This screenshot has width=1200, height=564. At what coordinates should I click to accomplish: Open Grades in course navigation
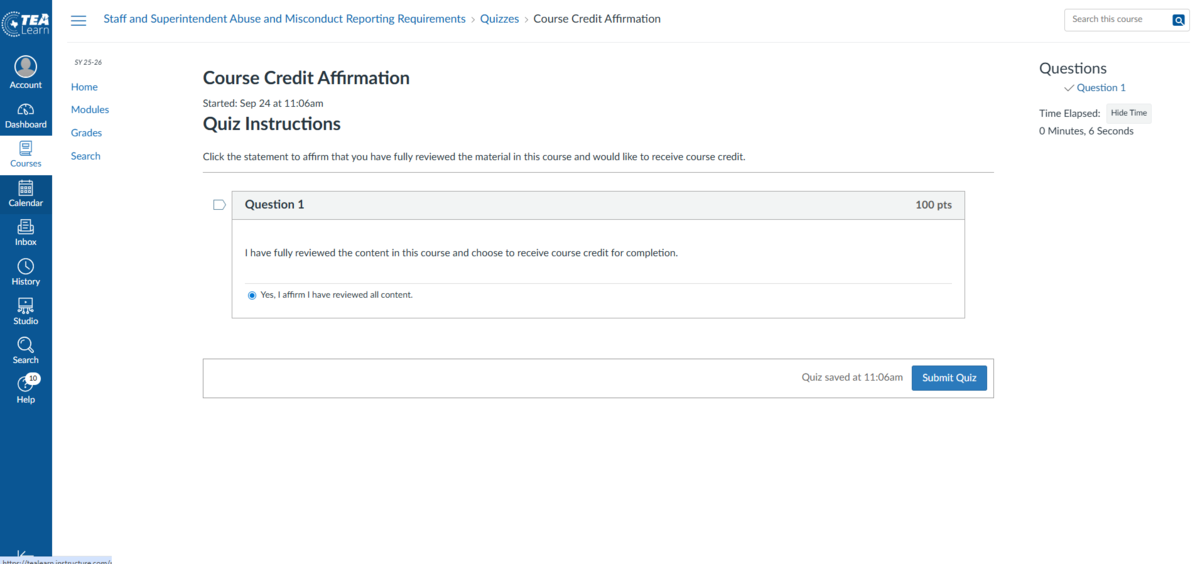[x=86, y=133]
